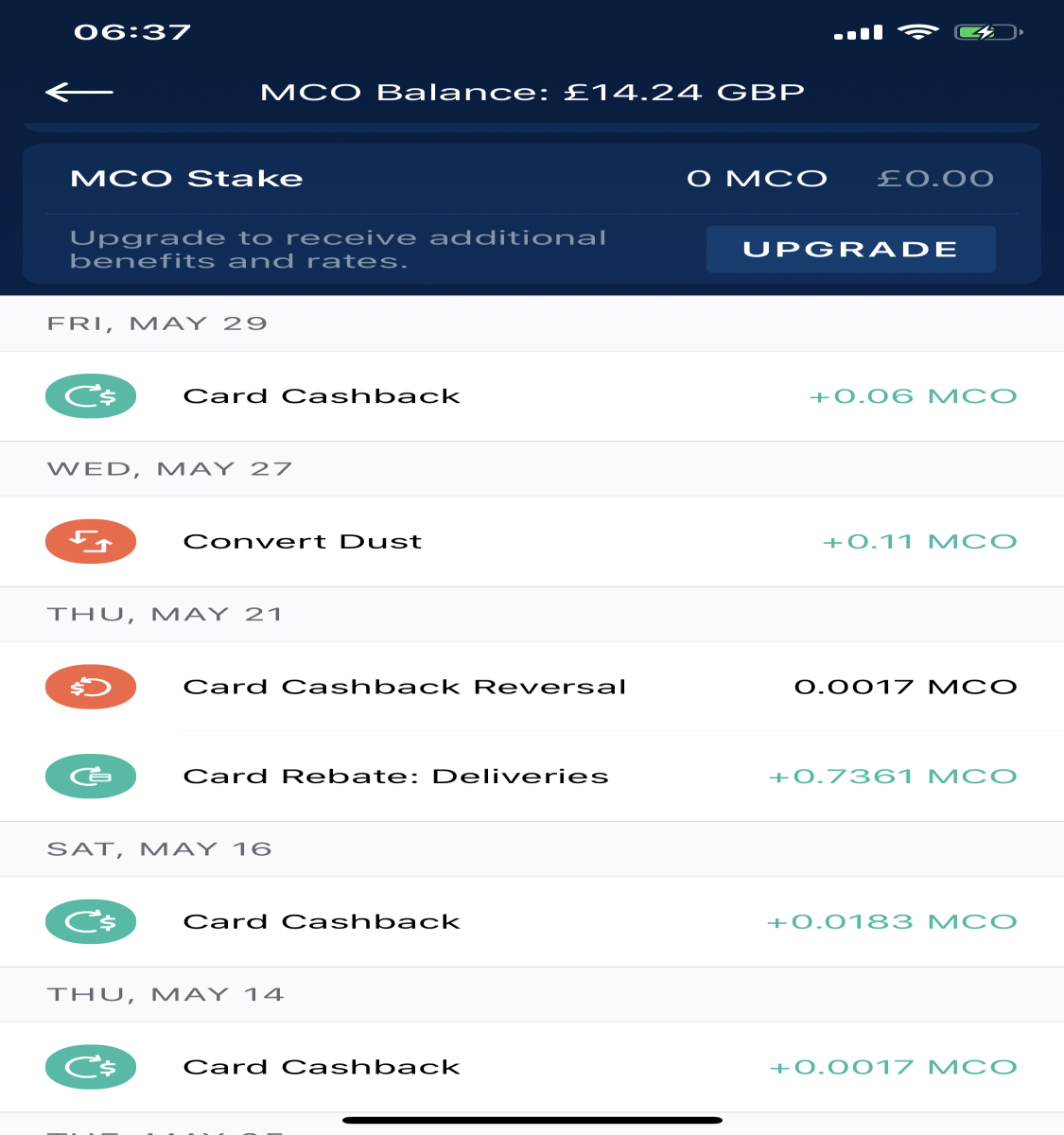The height and width of the screenshot is (1135, 1064).
Task: Click the UPGRADE button
Action: tap(850, 249)
